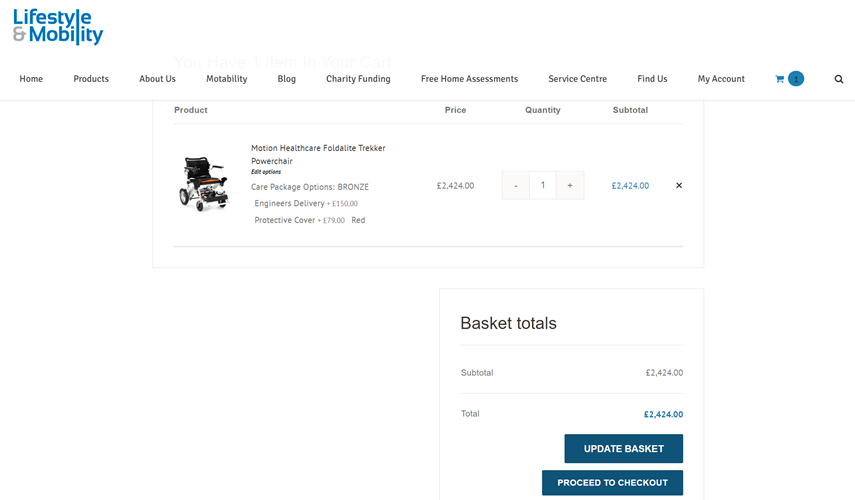
Task: Open the powerchair product thumbnail
Action: tap(203, 184)
